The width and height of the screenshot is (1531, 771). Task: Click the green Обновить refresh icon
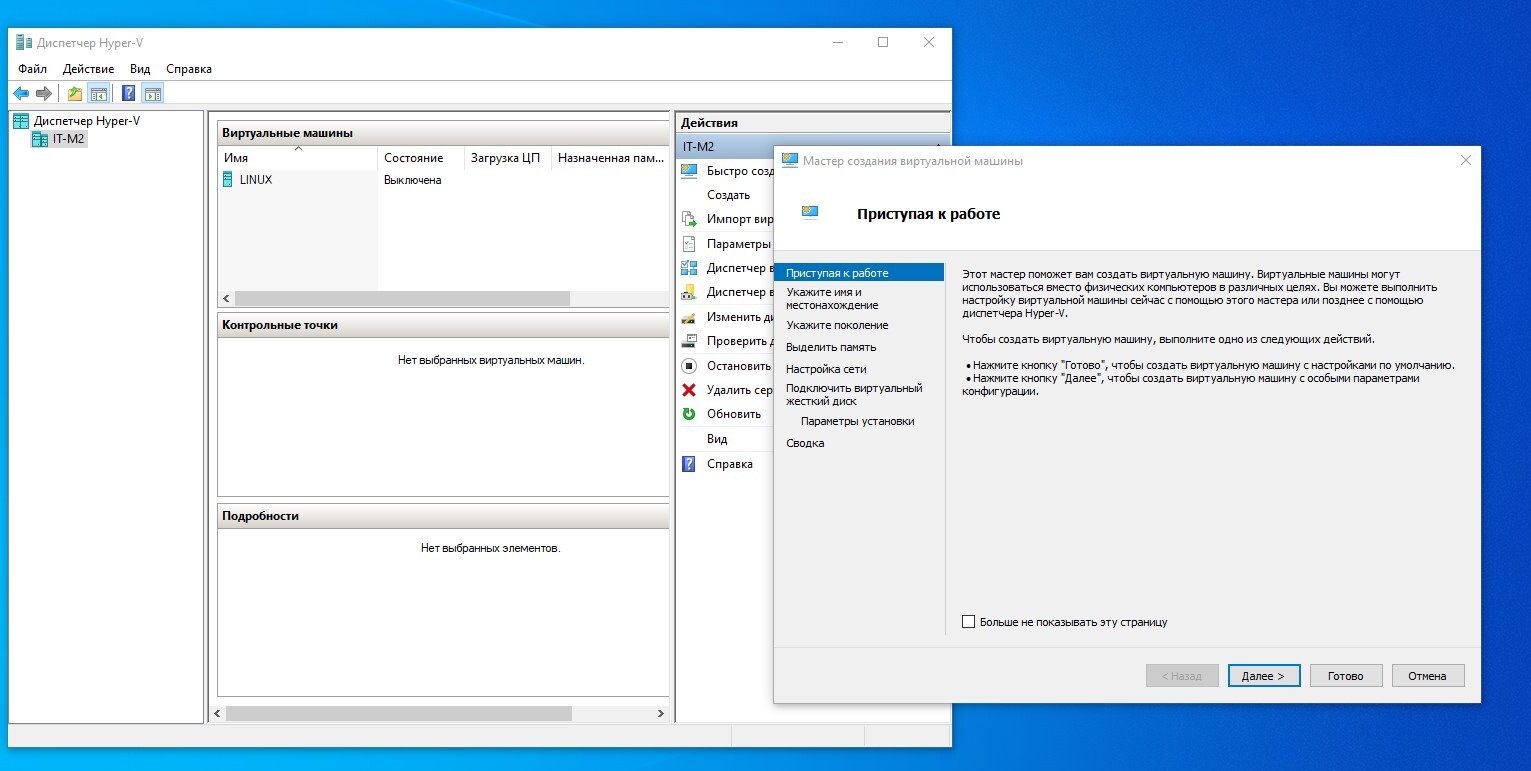689,414
